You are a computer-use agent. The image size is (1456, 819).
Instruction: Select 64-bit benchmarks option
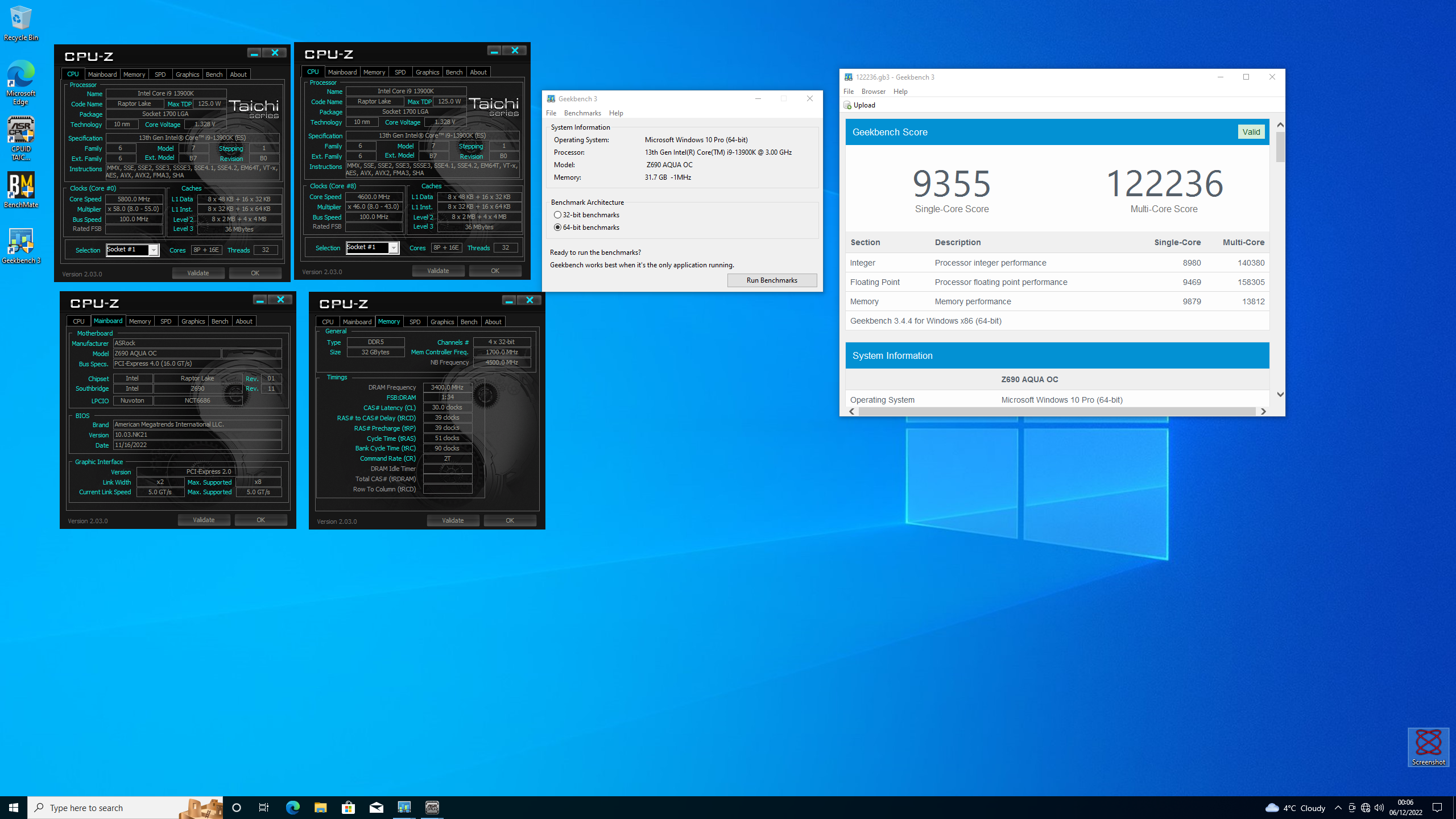[586, 227]
